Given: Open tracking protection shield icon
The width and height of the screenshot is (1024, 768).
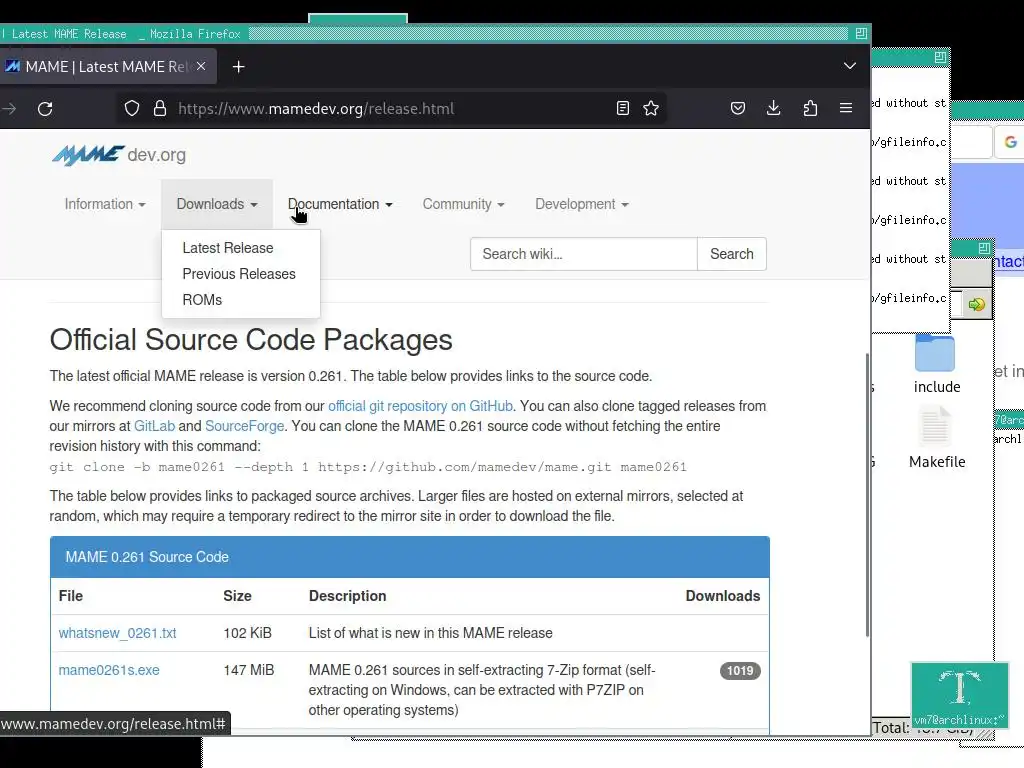Looking at the screenshot, I should pos(132,108).
